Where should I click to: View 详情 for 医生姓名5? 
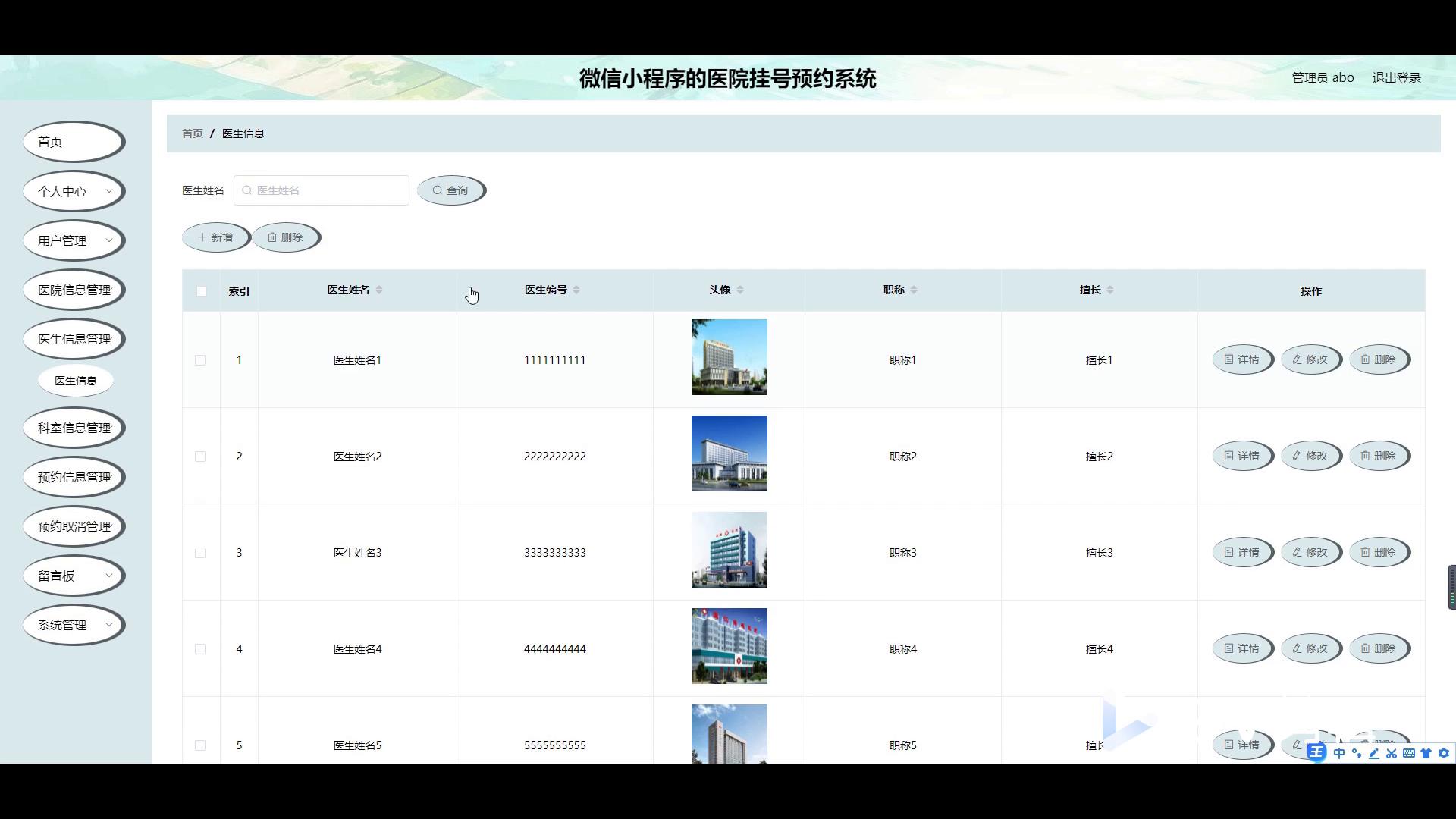point(1242,745)
